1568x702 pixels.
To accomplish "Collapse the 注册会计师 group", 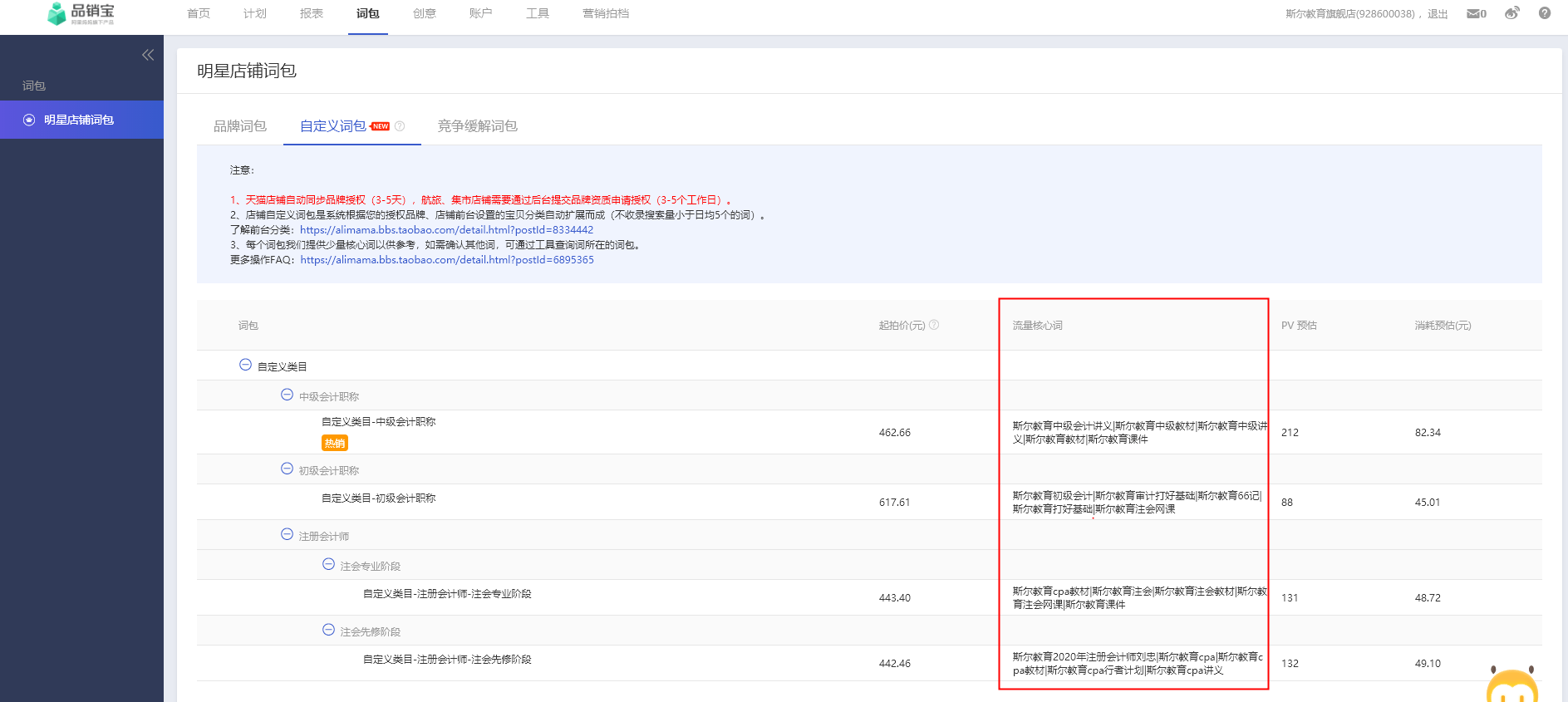I will coord(287,534).
